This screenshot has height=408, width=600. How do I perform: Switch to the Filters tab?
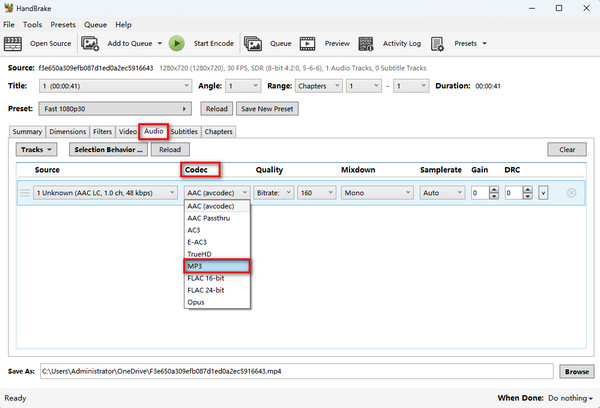[x=102, y=132]
